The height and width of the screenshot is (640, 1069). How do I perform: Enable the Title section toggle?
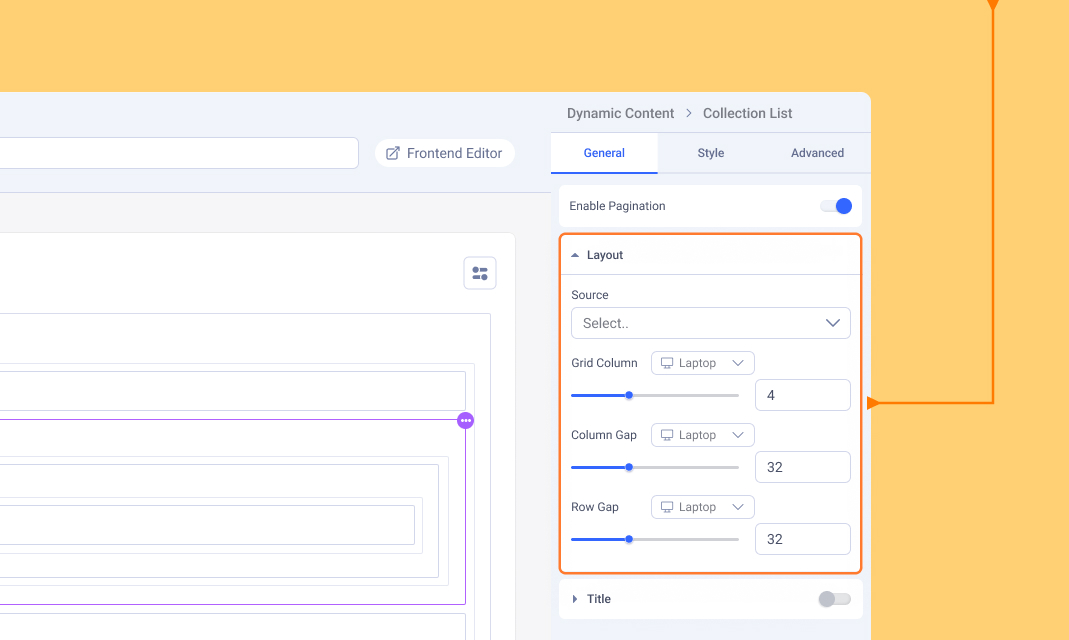[x=834, y=599]
